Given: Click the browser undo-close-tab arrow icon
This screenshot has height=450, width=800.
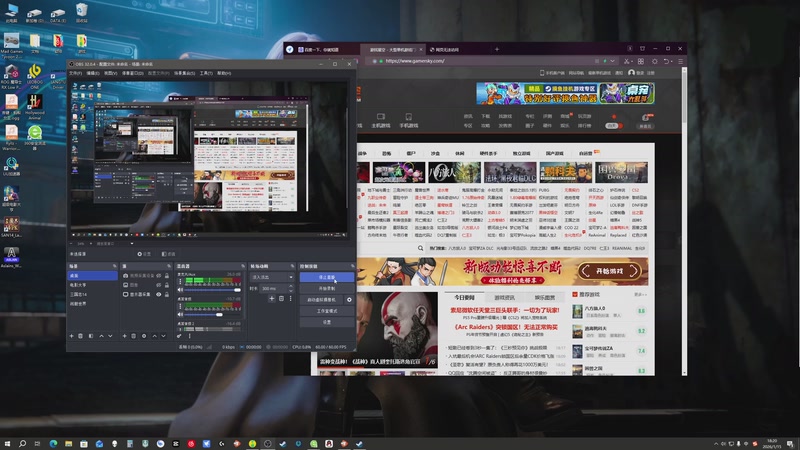Looking at the screenshot, I should (666, 61).
